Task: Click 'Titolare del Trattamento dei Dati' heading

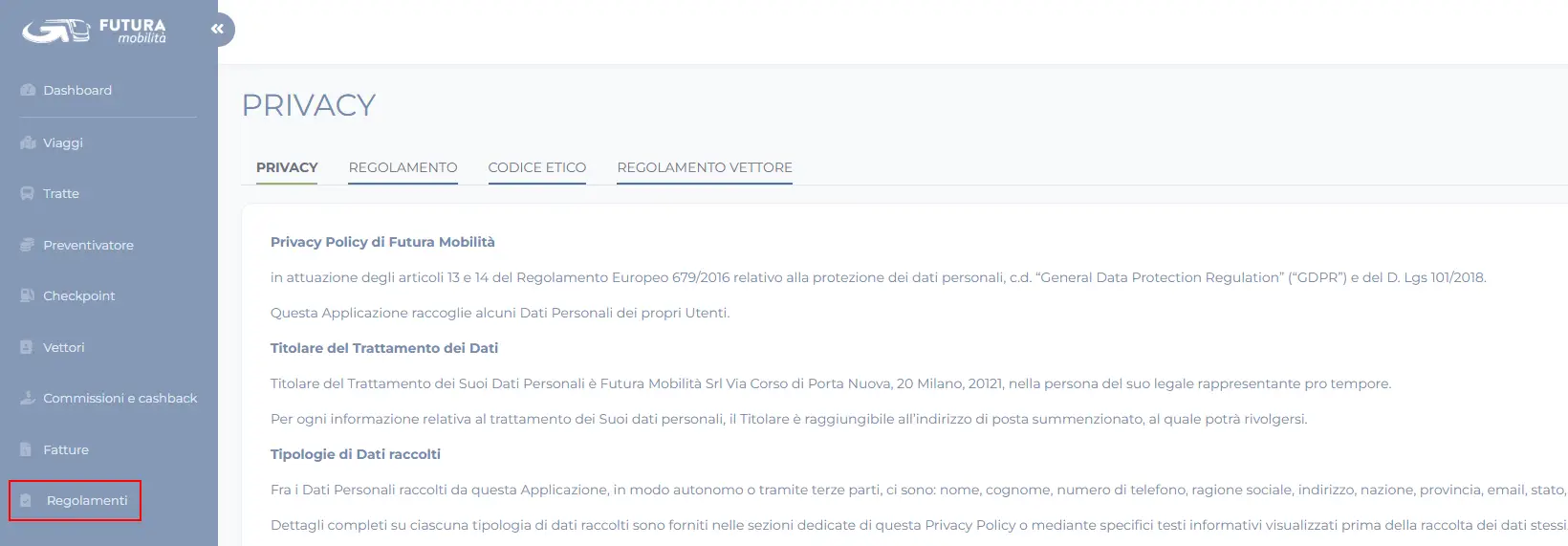Action: click(x=384, y=348)
